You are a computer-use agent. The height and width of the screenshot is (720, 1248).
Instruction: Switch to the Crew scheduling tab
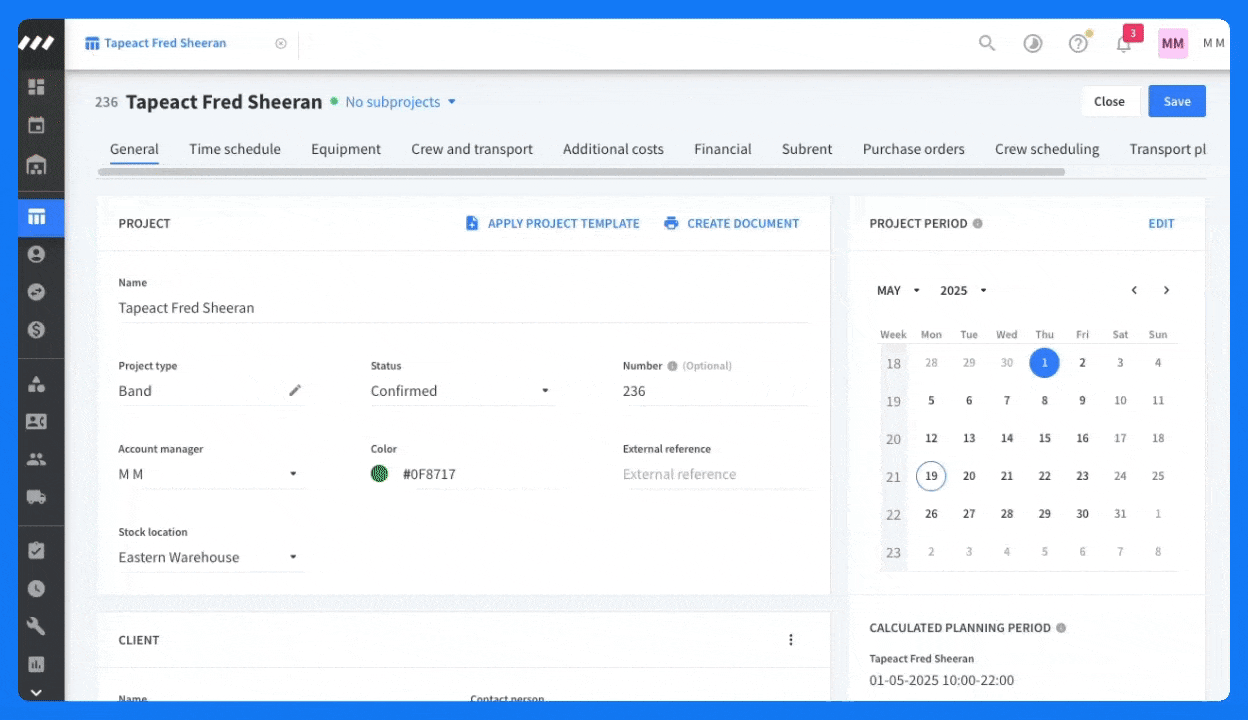1047,149
